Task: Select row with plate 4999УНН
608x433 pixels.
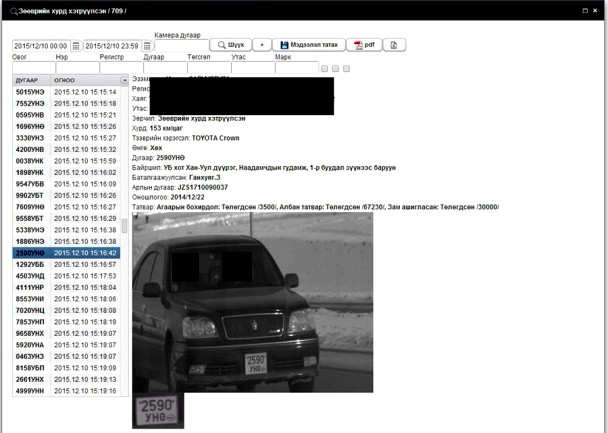Action: click(x=66, y=391)
